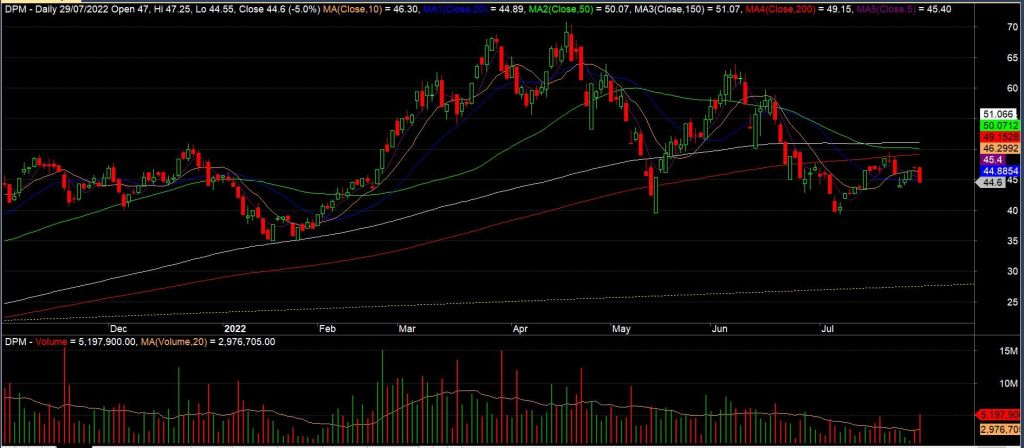Screen dimensions: 1024x448
Task: Click the 35 label on the price axis
Action: (1012, 241)
